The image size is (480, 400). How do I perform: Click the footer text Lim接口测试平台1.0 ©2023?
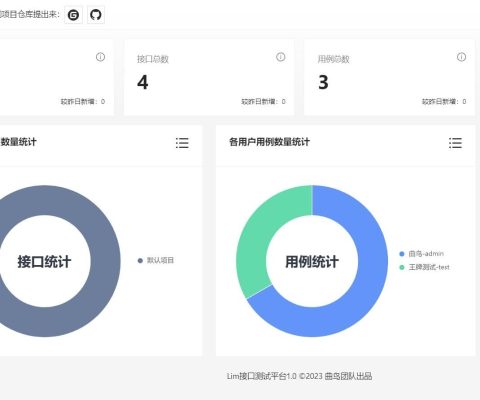275,376
